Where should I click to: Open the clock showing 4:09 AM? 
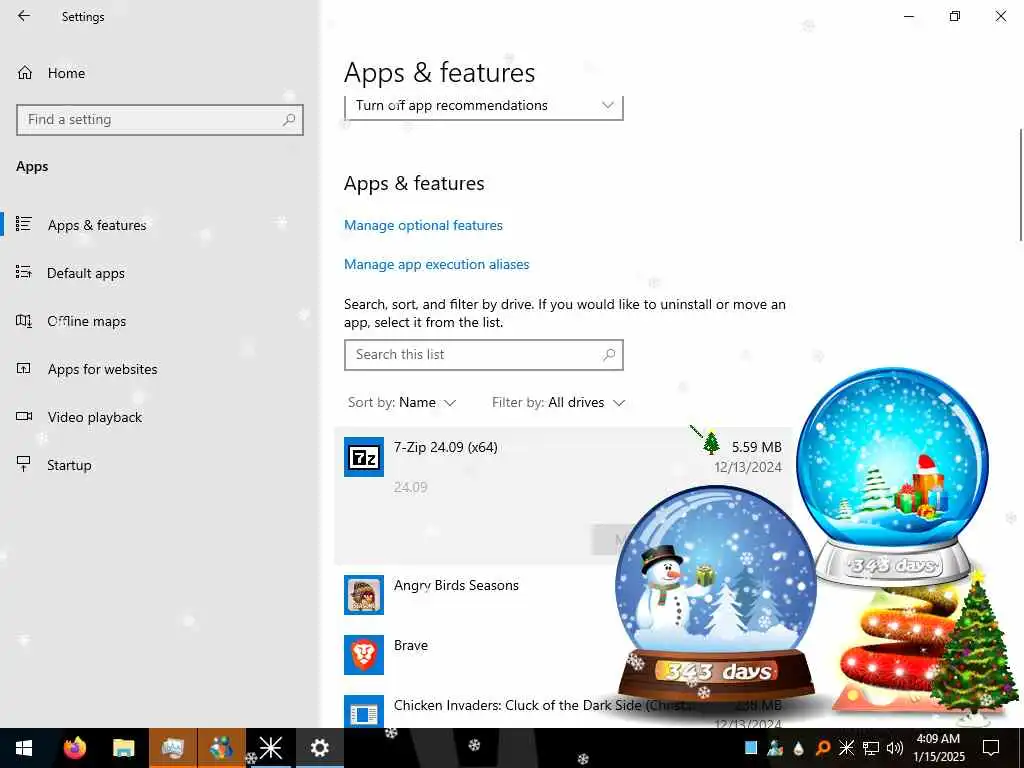pos(938,748)
